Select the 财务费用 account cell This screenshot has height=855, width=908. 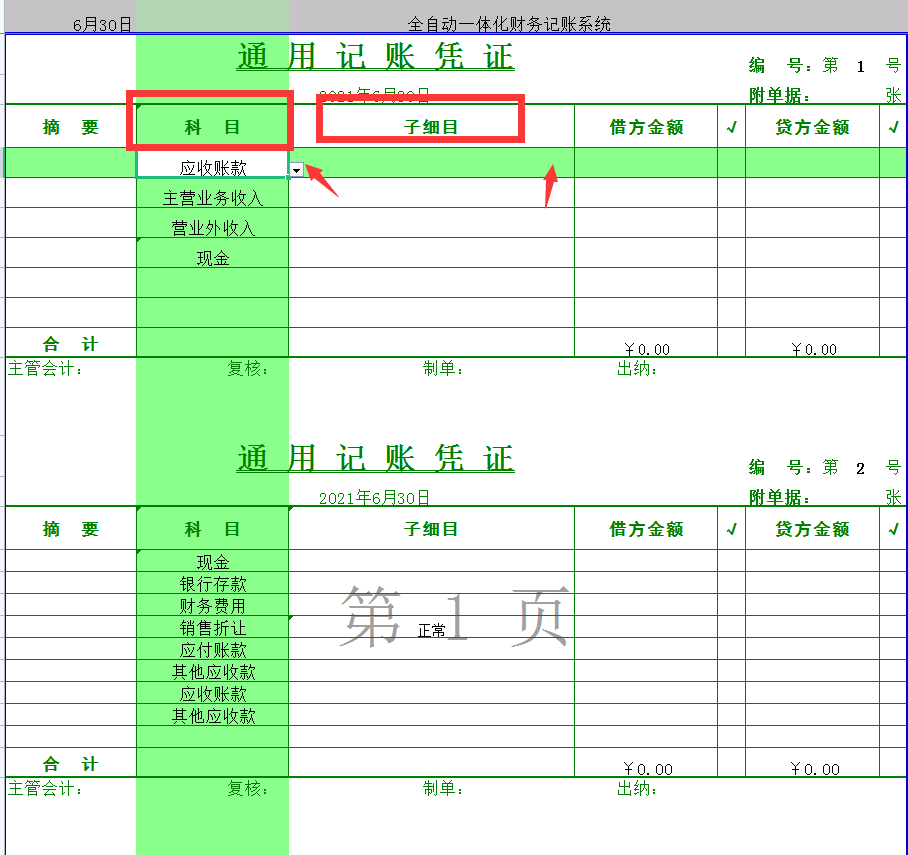[x=212, y=605]
